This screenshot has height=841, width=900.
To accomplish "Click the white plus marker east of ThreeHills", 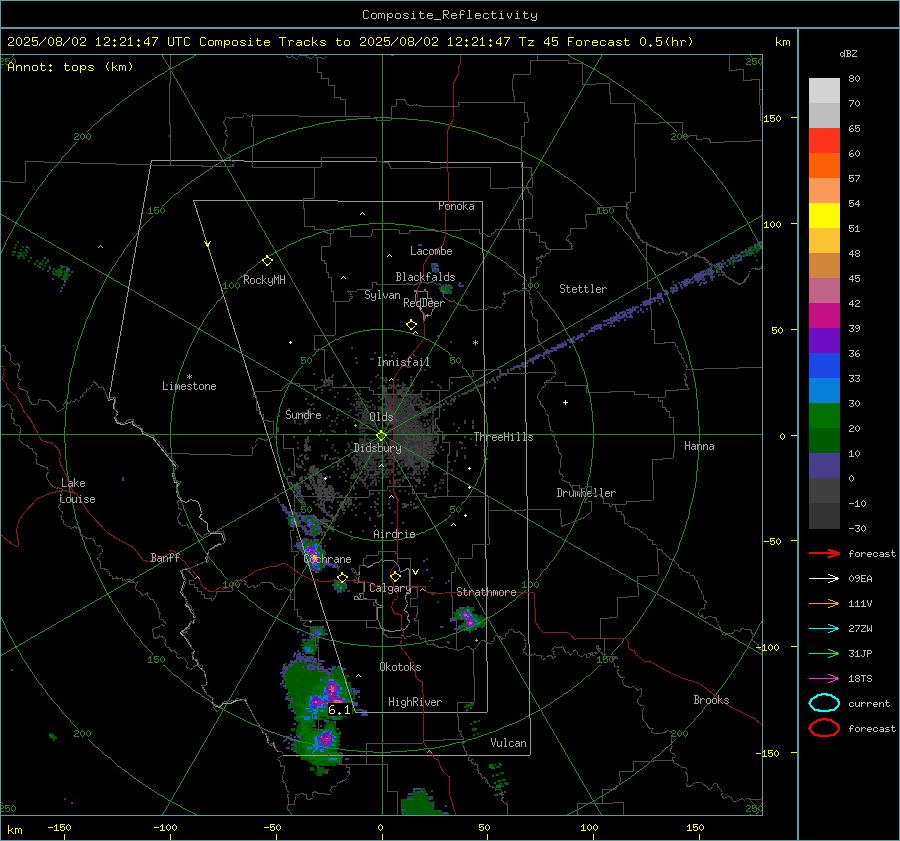I will pyautogui.click(x=565, y=402).
